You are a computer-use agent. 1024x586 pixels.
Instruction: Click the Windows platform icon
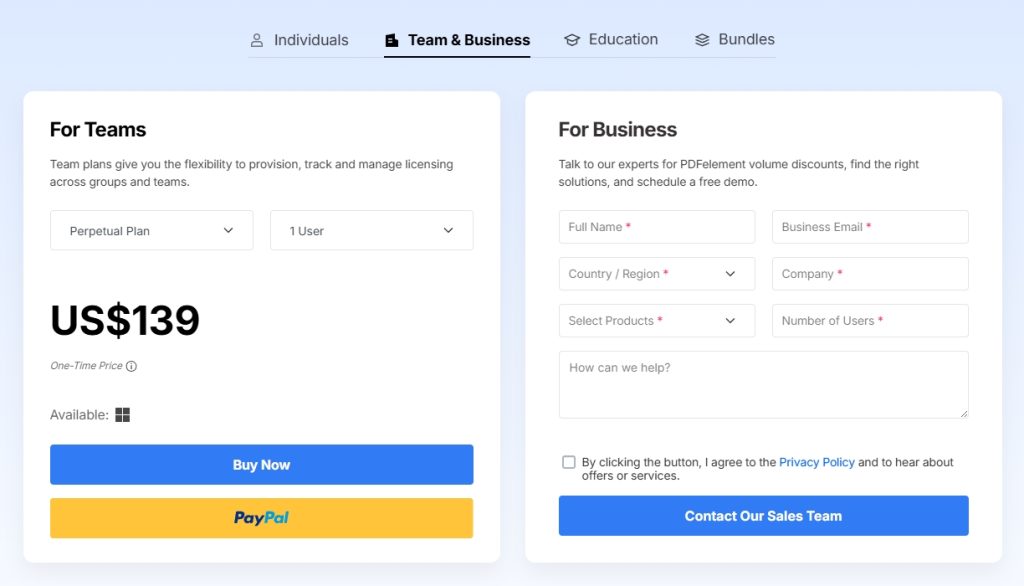[123, 415]
